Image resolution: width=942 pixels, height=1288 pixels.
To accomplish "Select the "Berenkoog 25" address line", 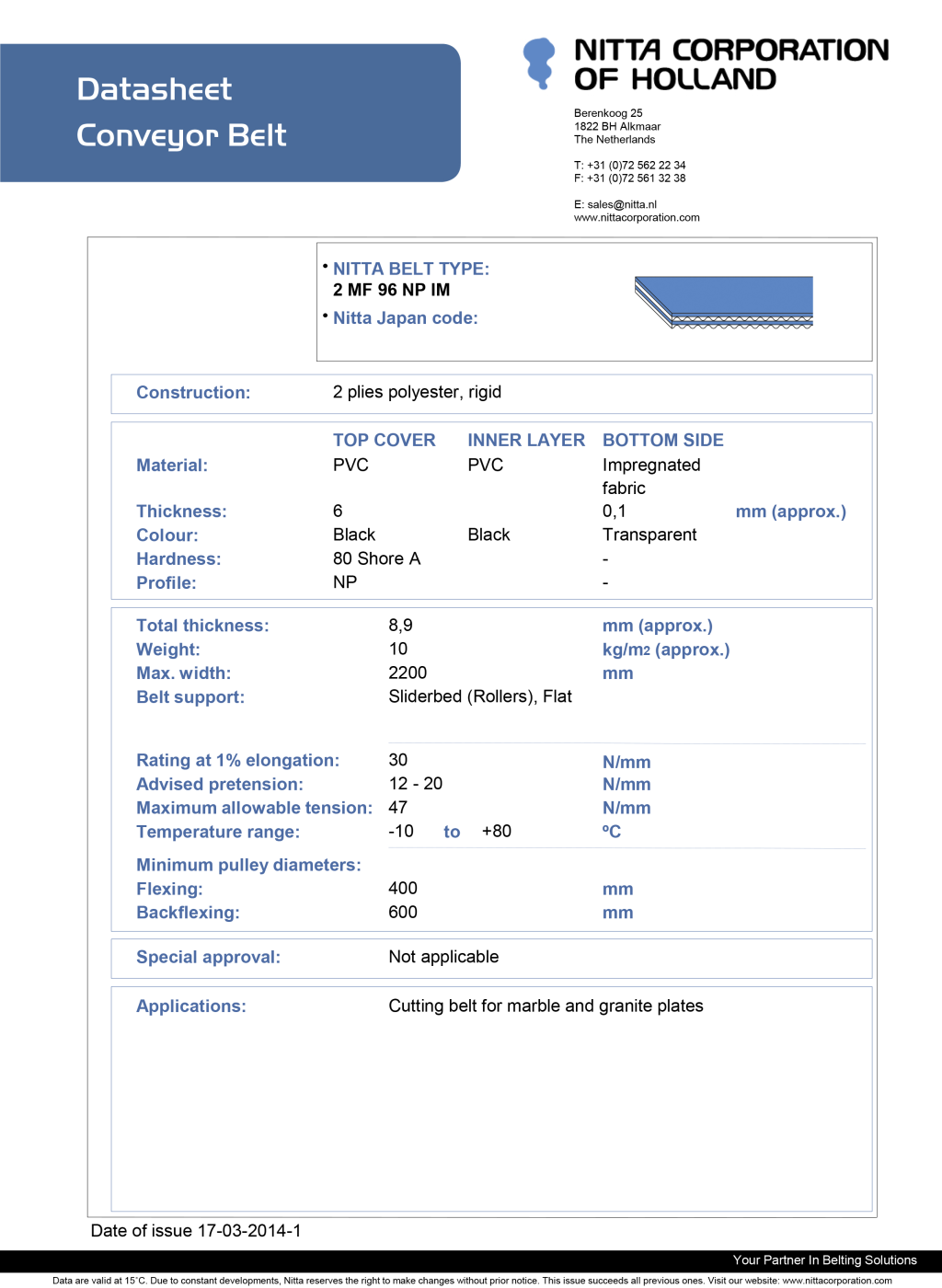I will tap(608, 113).
